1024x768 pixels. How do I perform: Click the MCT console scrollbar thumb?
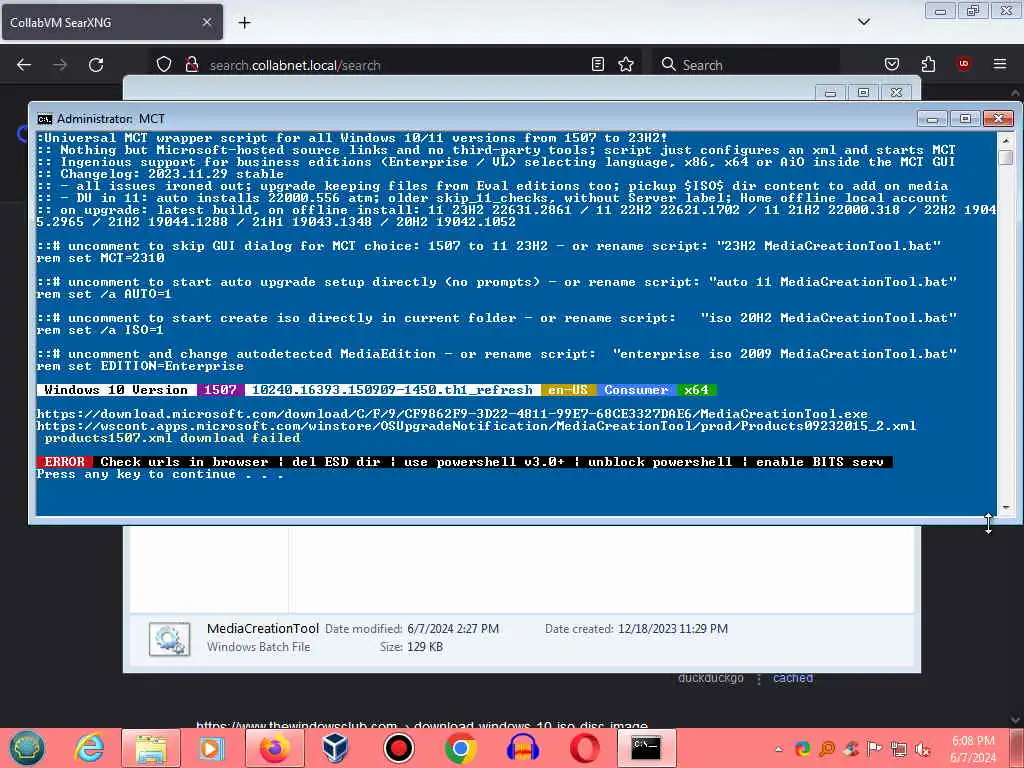point(1006,157)
